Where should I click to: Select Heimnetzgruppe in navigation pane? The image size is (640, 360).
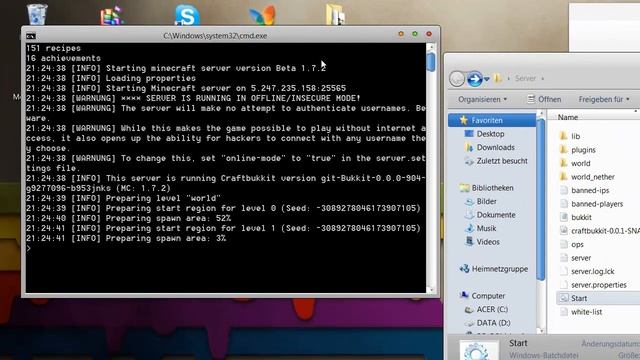[x=500, y=269]
